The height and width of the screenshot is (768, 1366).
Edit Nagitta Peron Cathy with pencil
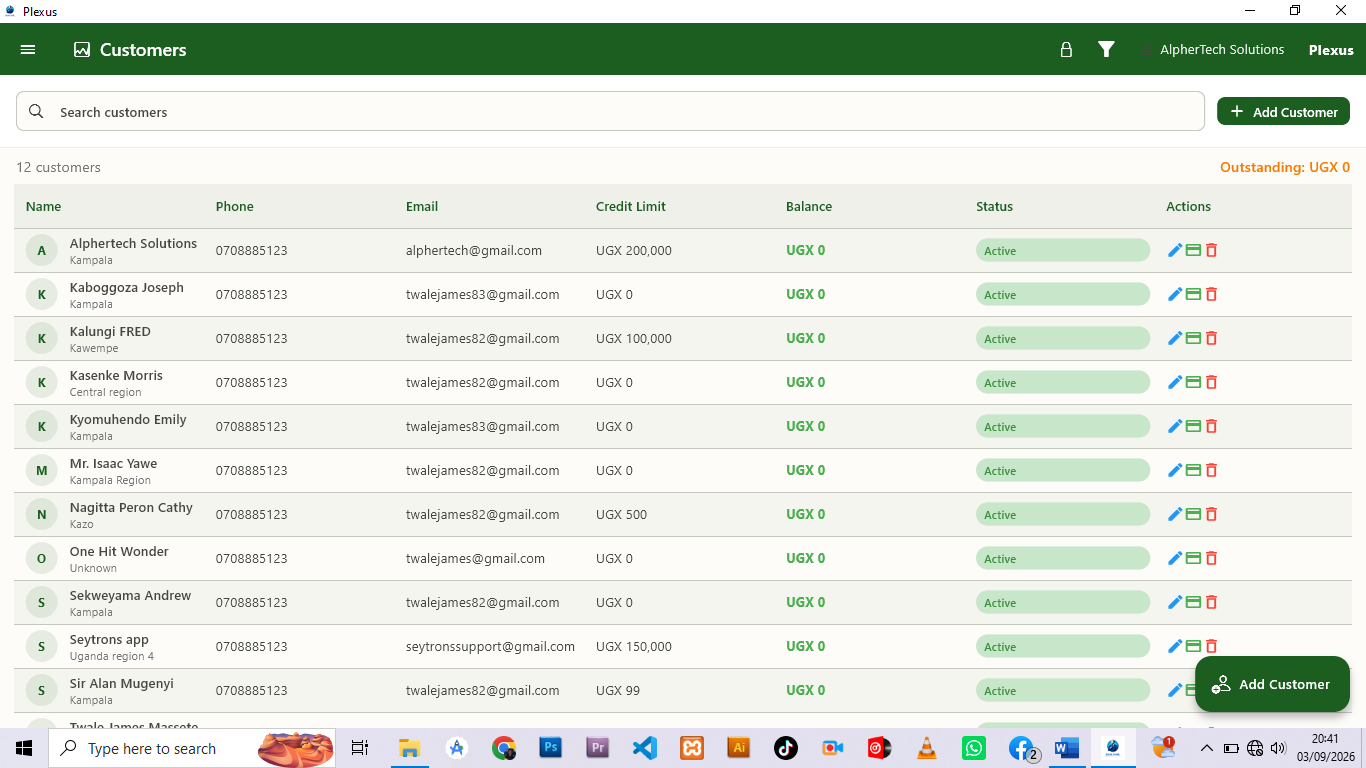(x=1175, y=514)
